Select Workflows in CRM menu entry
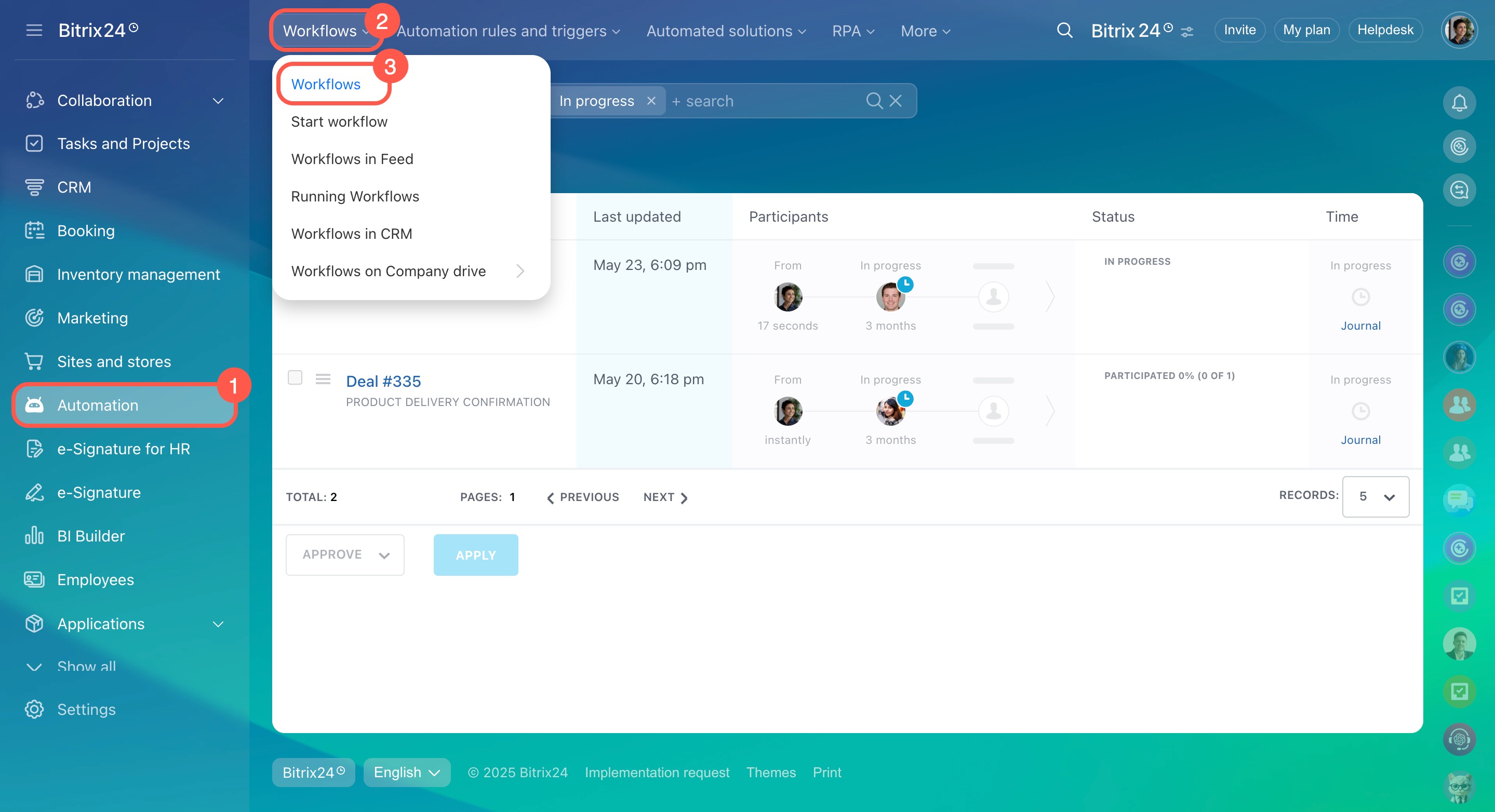The height and width of the screenshot is (812, 1495). click(x=351, y=233)
